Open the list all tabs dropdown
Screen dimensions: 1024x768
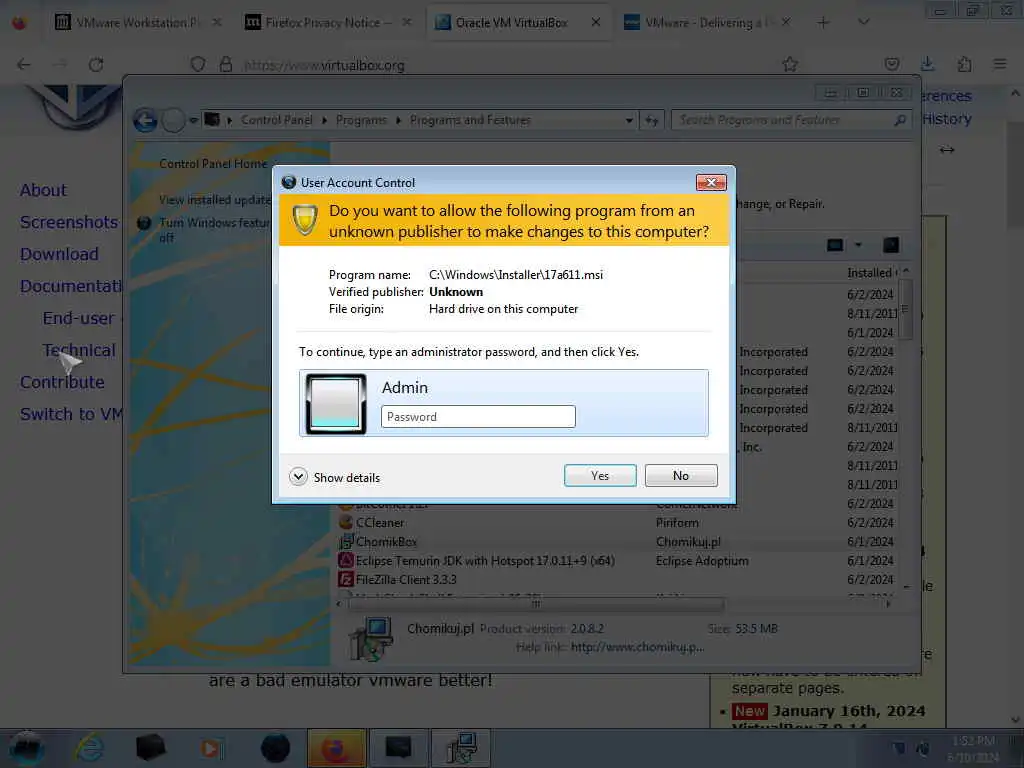[x=863, y=22]
